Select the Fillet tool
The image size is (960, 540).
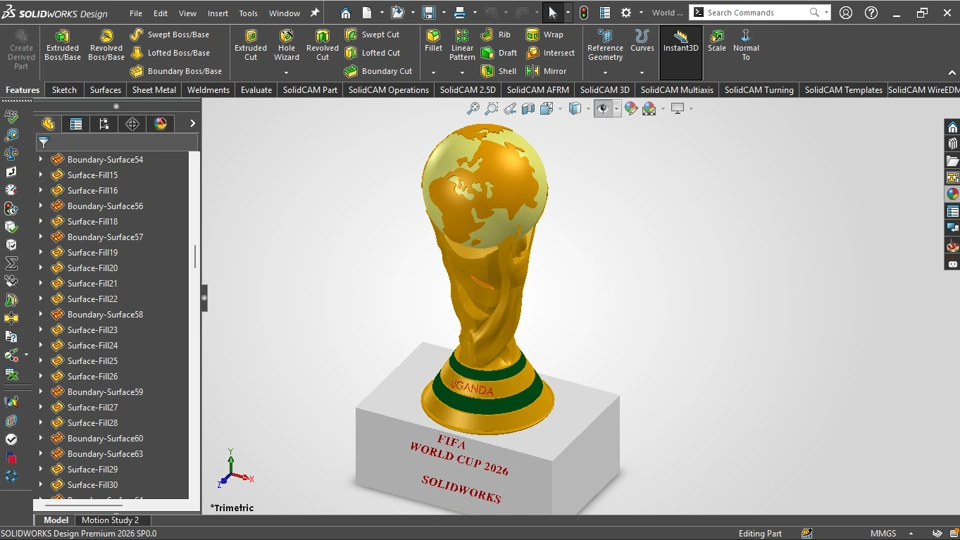click(433, 40)
